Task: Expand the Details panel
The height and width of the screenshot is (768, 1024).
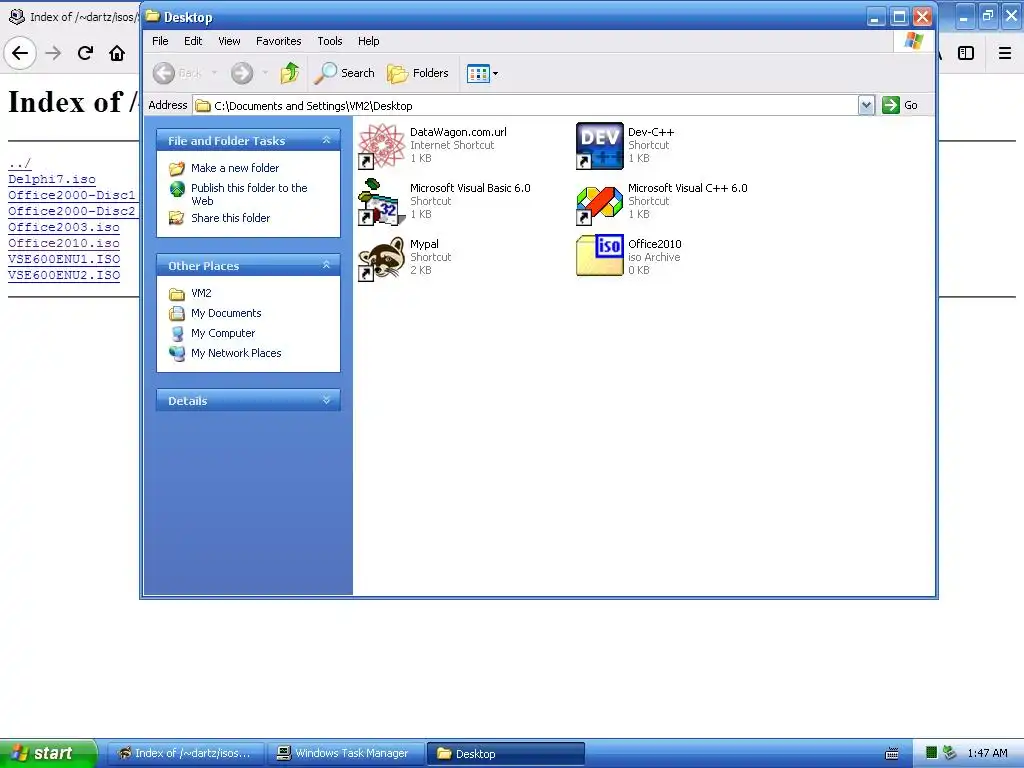Action: [326, 400]
